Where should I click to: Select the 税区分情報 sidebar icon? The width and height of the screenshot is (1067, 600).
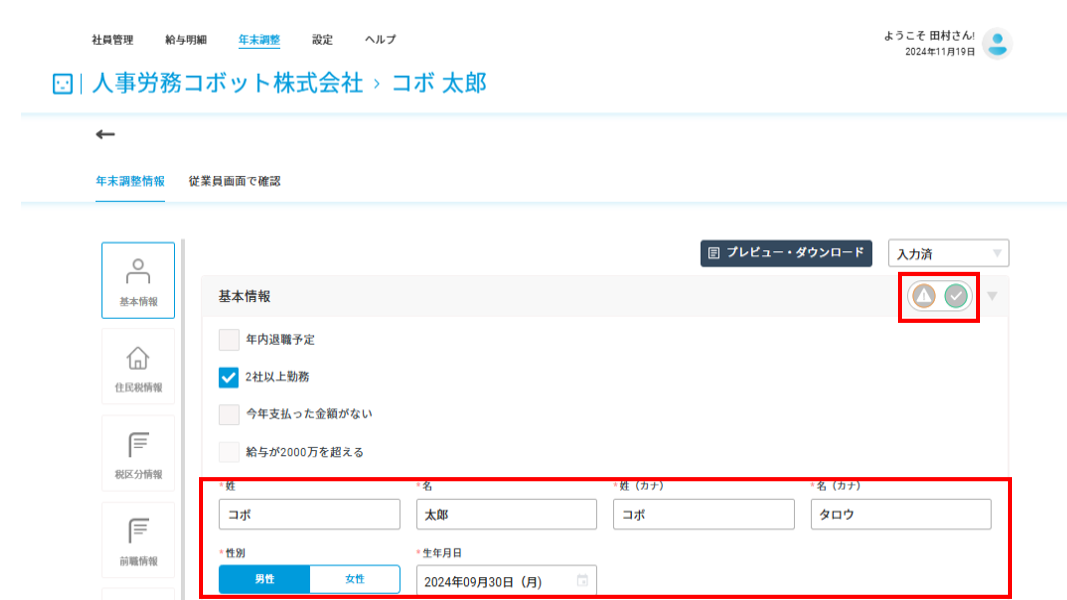tap(138, 453)
